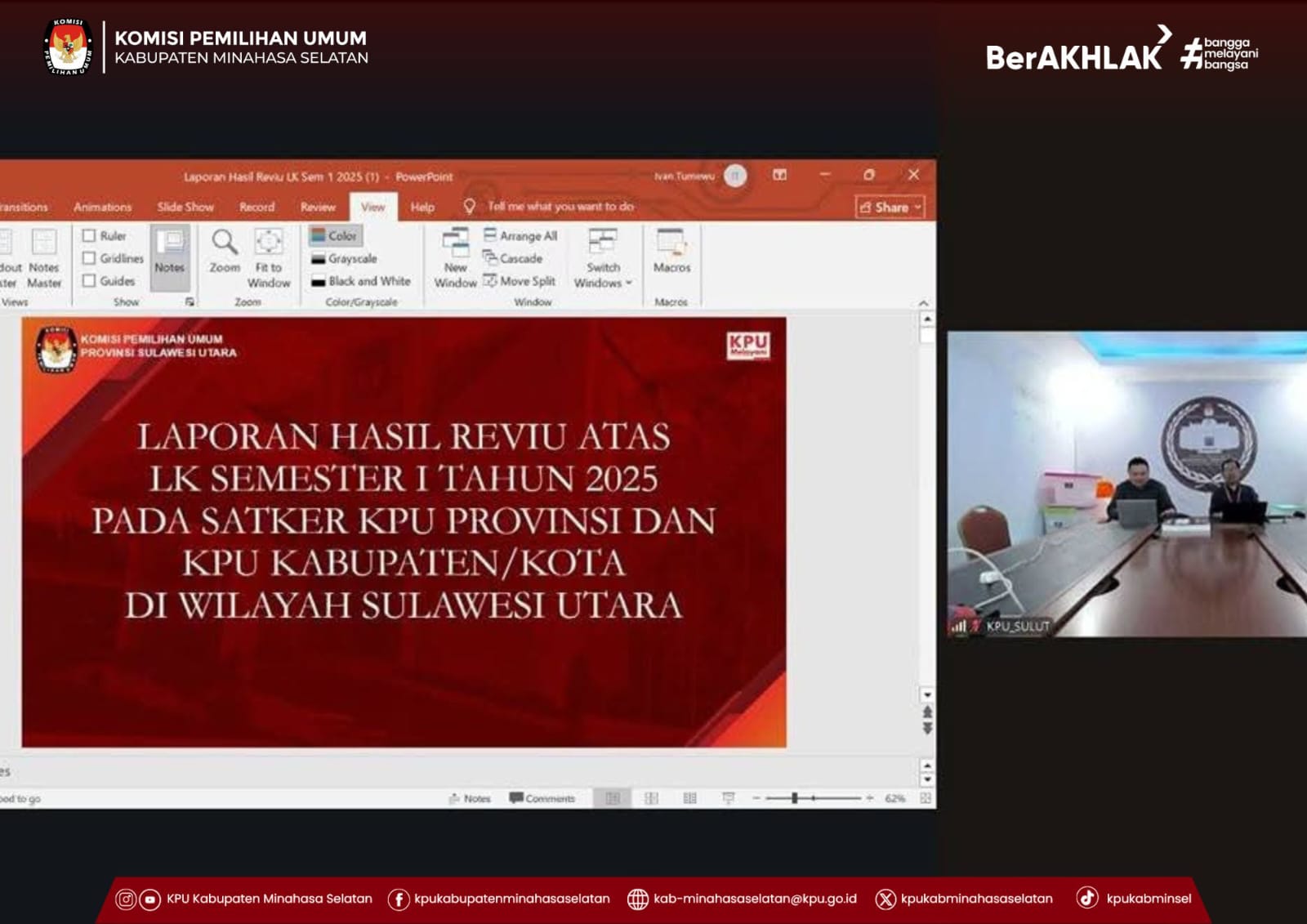
Task: Click Fit to Window icon
Action: 269,243
